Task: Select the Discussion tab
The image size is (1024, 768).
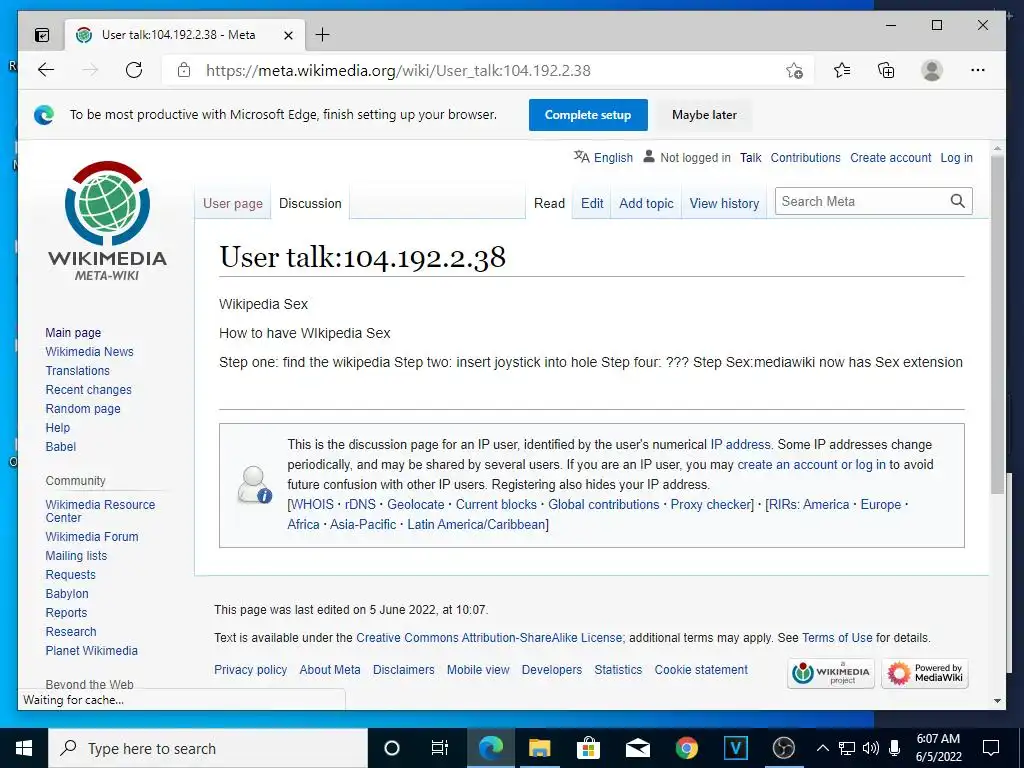Action: 310,203
